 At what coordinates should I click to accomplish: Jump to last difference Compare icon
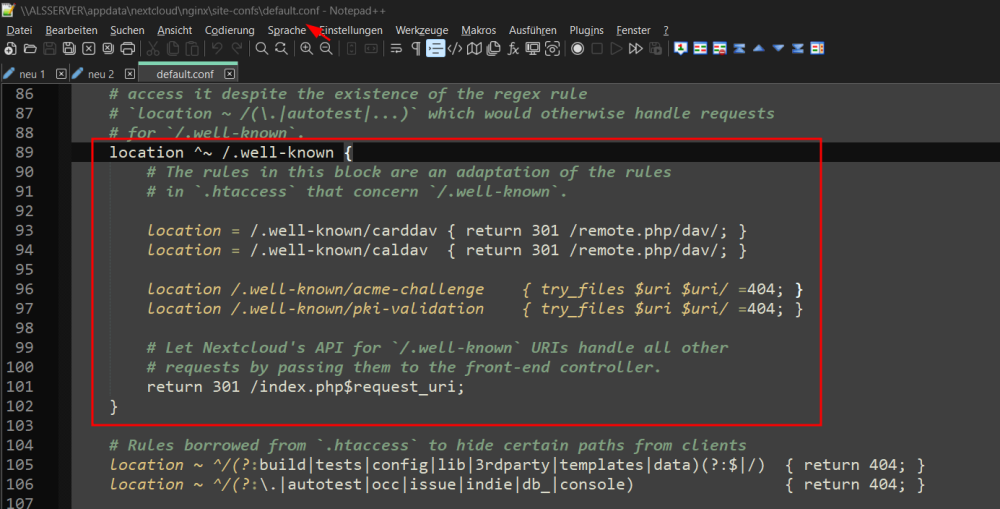pos(798,48)
